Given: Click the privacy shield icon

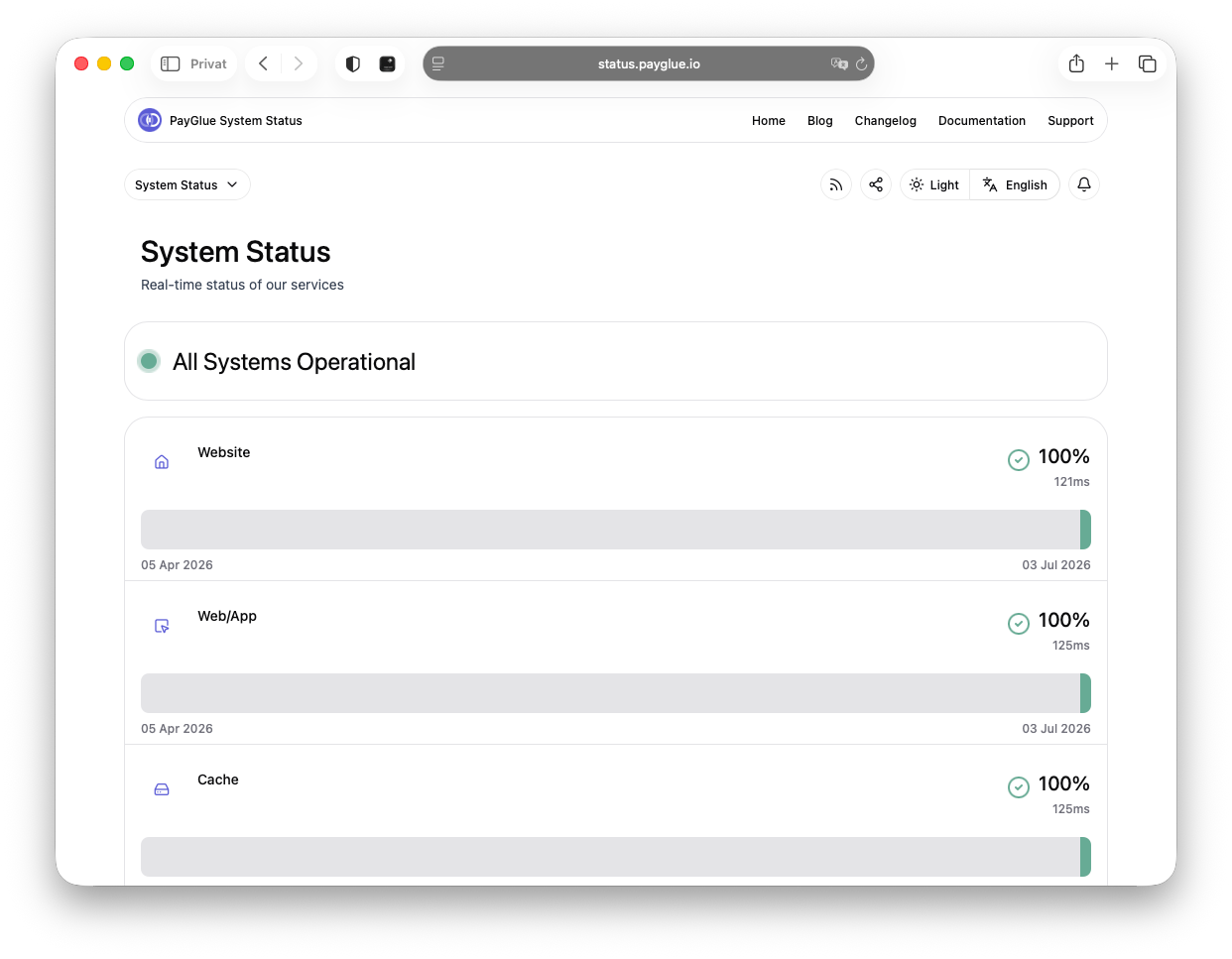Looking at the screenshot, I should click(x=353, y=63).
